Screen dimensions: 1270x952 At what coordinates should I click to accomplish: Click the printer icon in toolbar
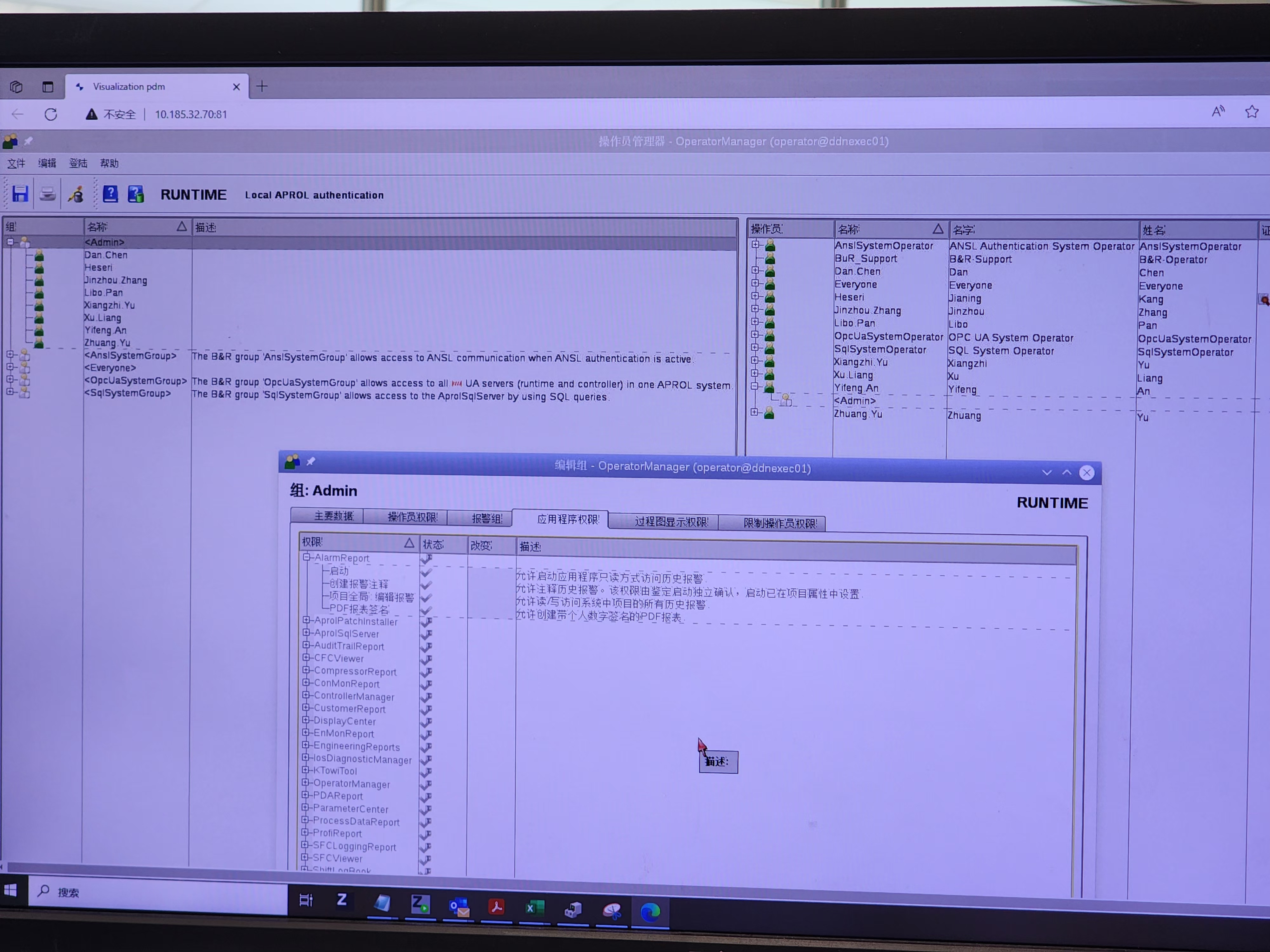pos(48,194)
